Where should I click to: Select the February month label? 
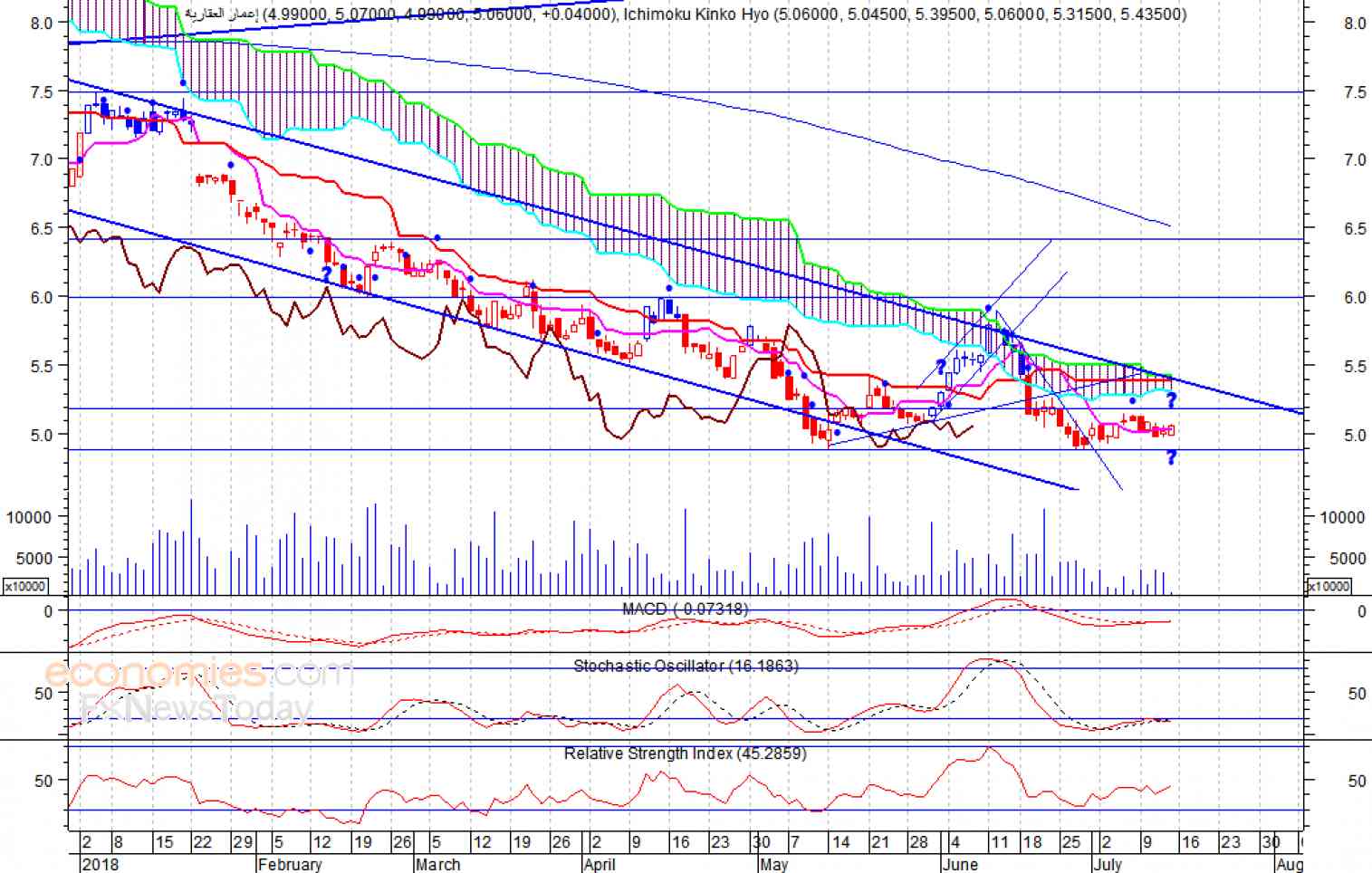290,864
